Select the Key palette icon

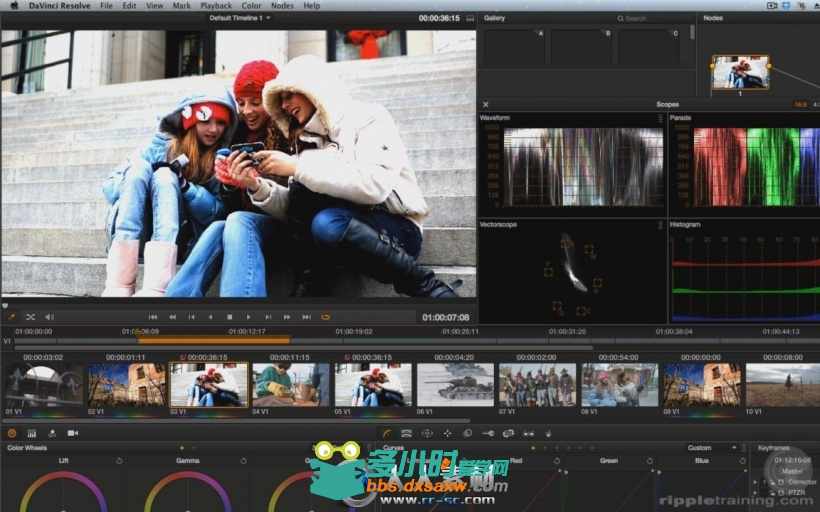tap(488, 434)
